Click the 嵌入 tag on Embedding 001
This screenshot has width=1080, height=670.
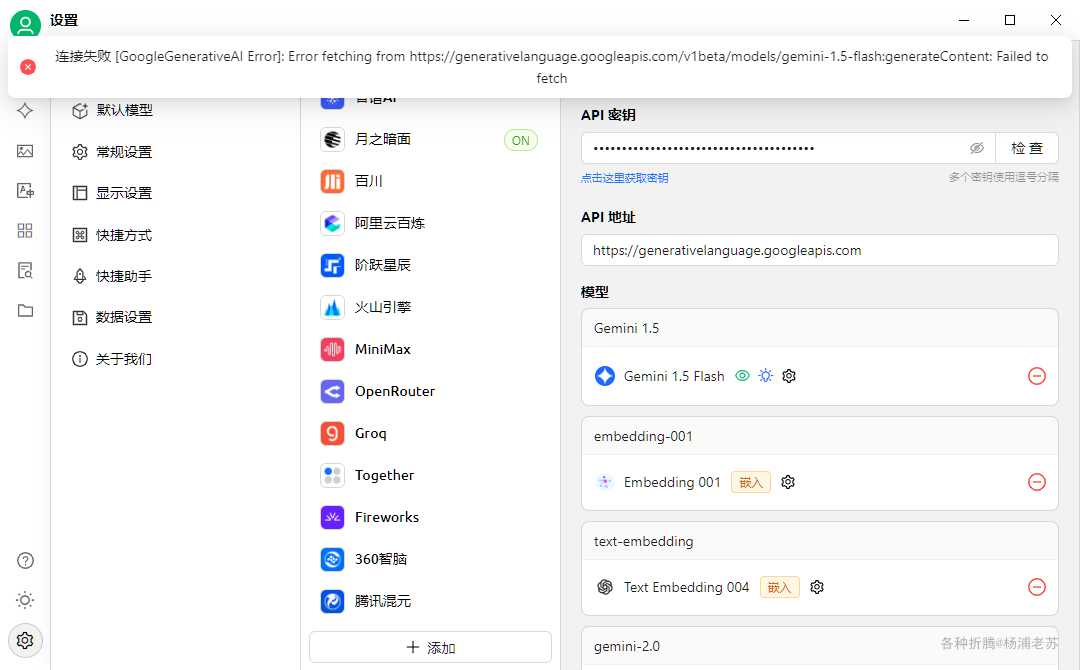click(x=751, y=482)
